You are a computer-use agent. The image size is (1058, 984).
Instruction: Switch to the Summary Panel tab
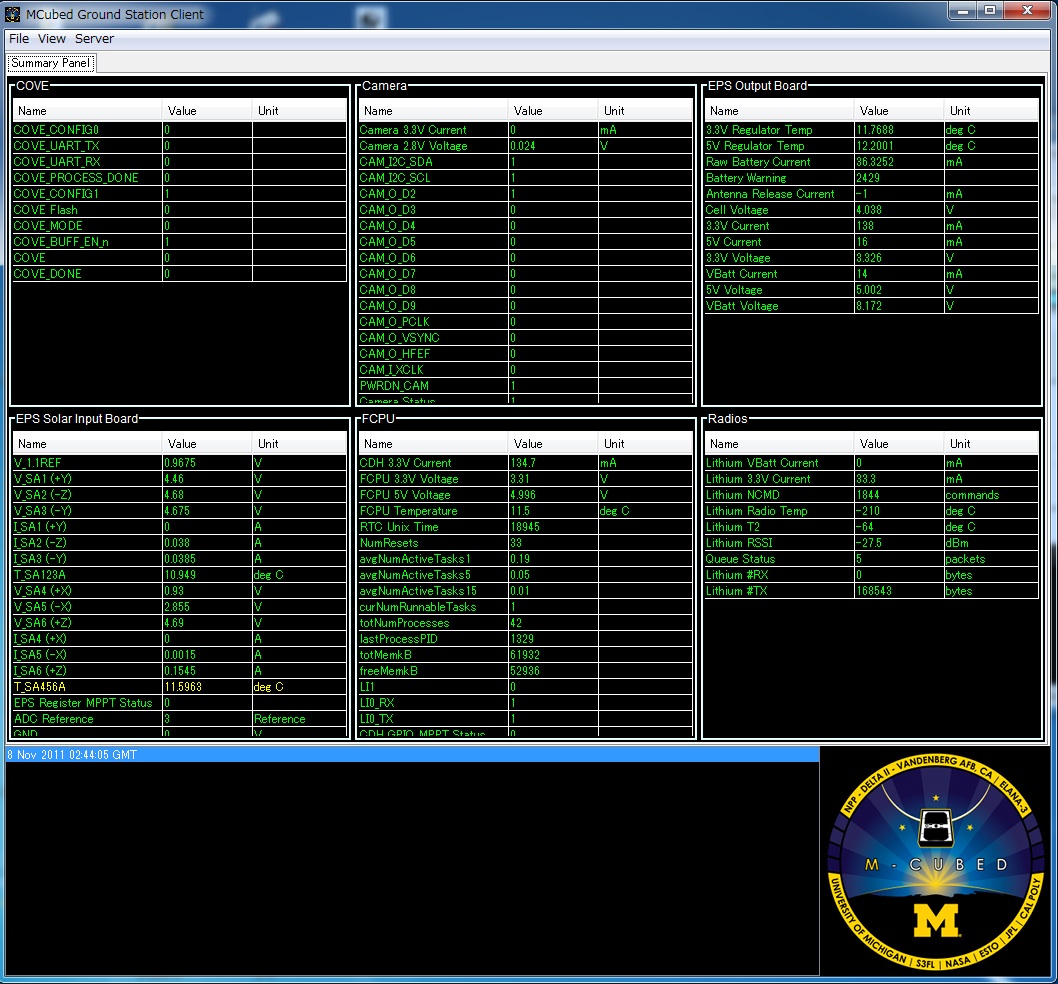tap(50, 62)
